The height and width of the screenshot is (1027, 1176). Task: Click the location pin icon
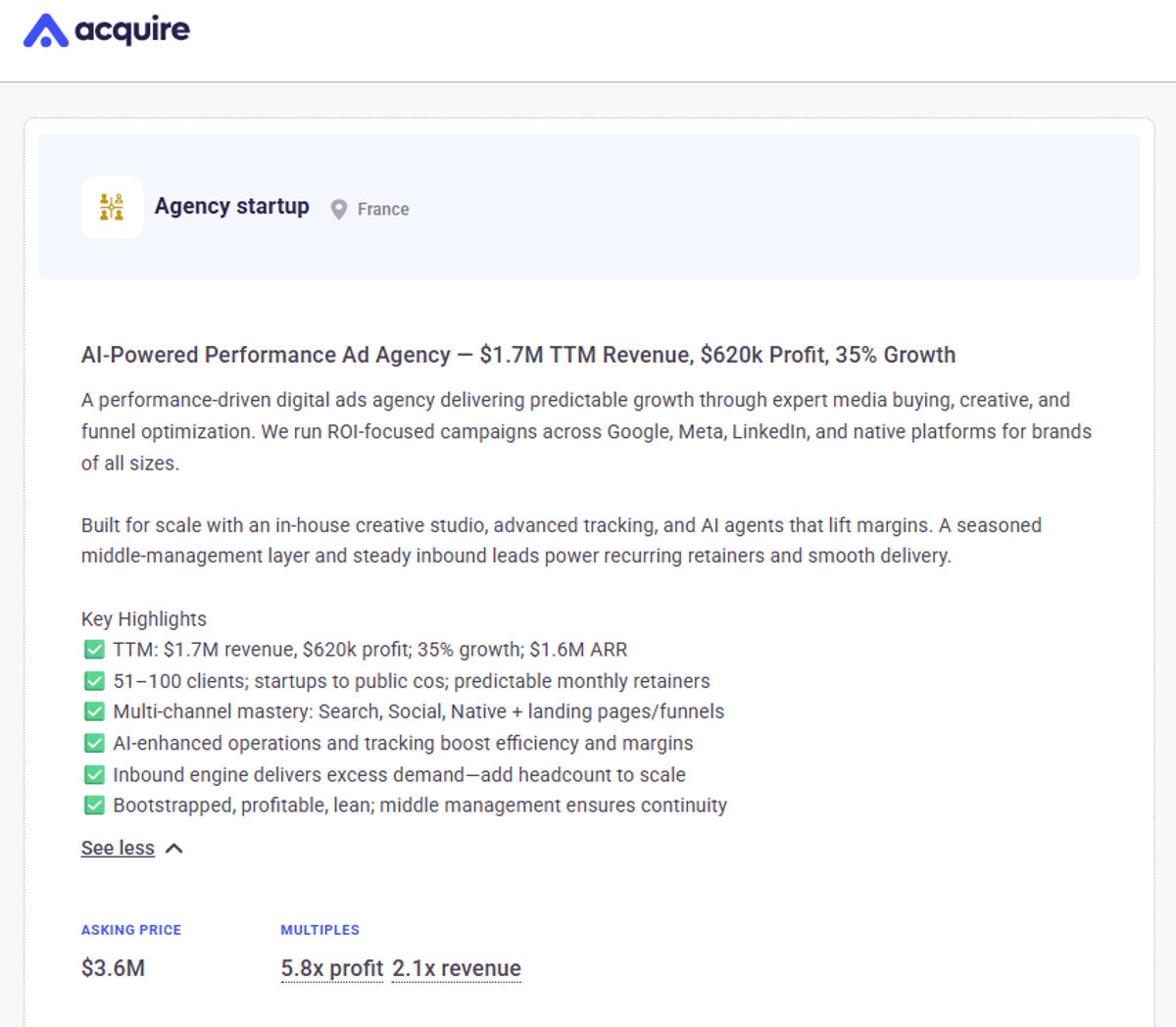339,210
